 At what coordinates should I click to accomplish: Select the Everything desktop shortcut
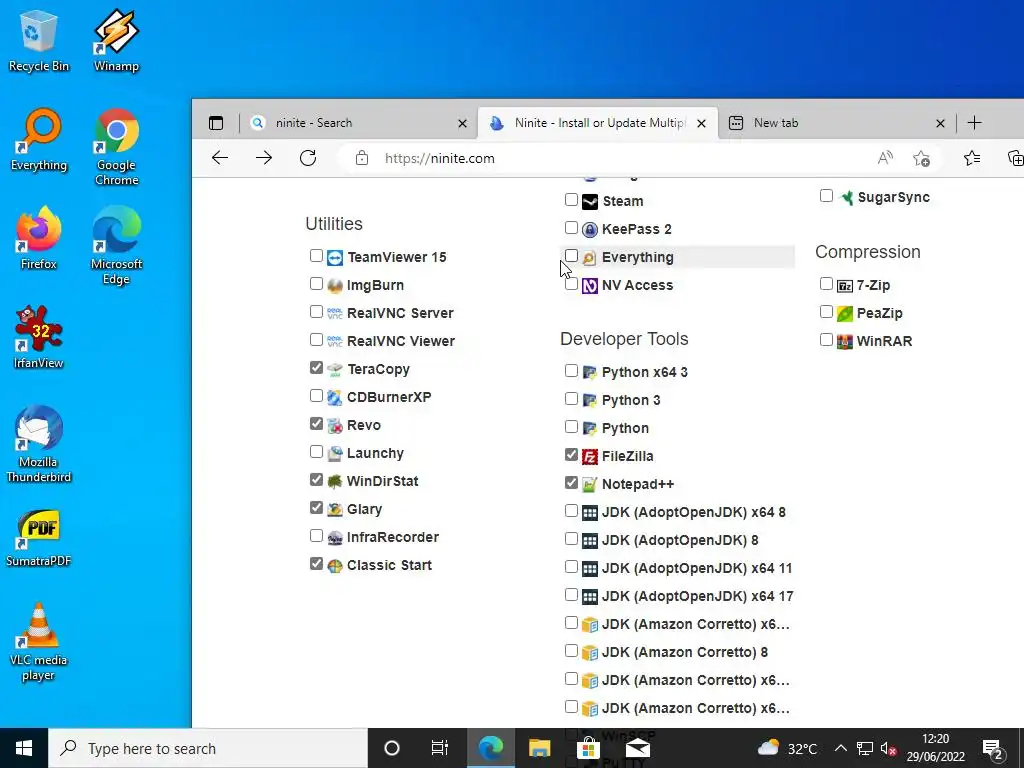pyautogui.click(x=39, y=140)
